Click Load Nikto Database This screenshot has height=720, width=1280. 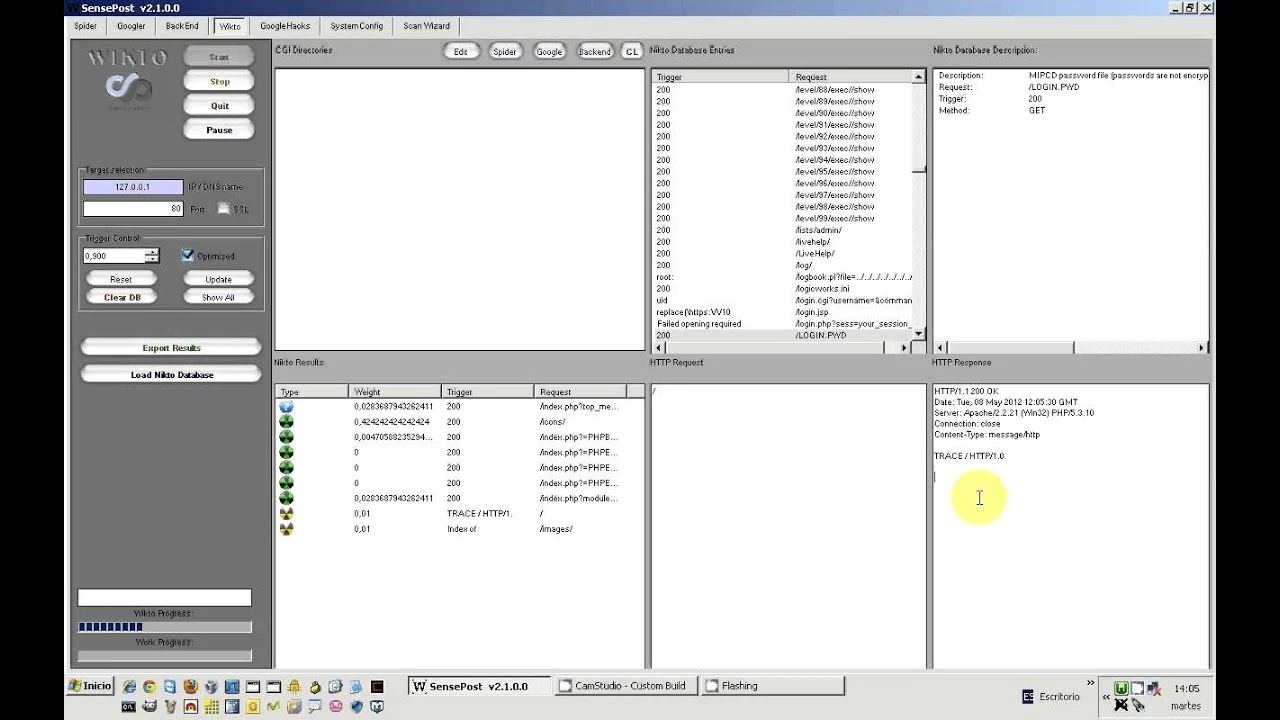point(171,375)
